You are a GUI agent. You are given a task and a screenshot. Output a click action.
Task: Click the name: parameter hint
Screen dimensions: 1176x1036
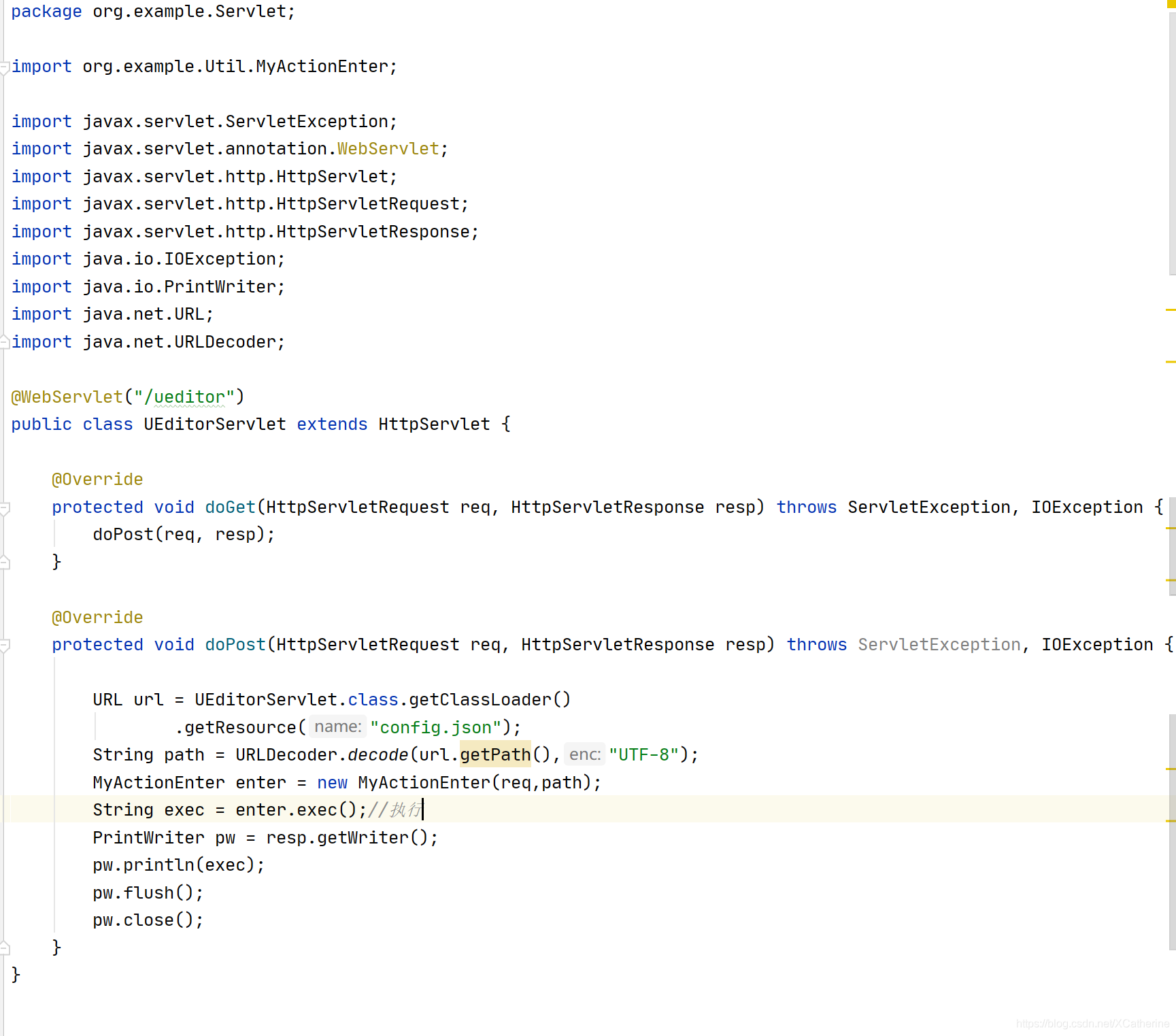coord(338,727)
